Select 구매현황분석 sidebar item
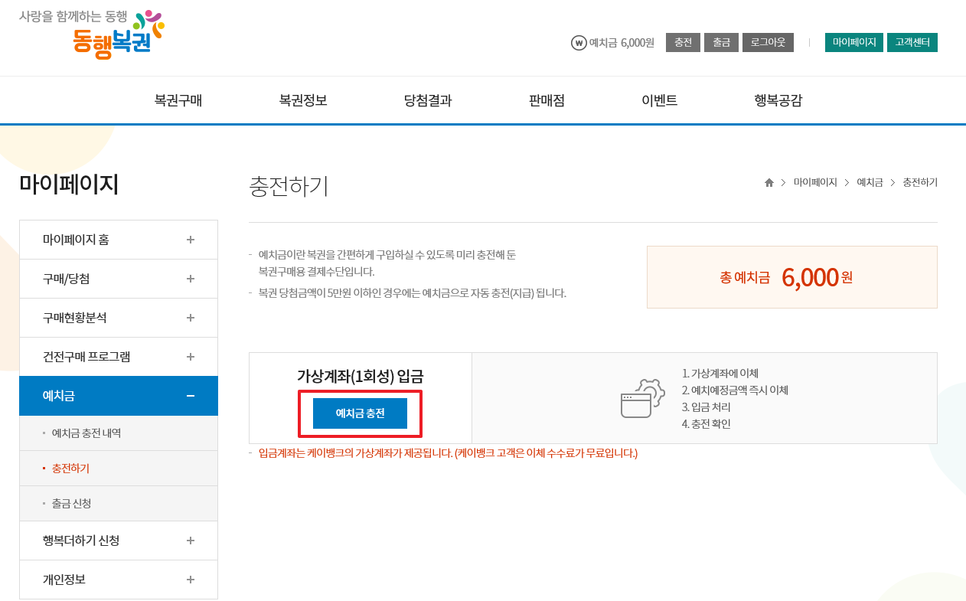This screenshot has width=966, height=601. (x=118, y=318)
